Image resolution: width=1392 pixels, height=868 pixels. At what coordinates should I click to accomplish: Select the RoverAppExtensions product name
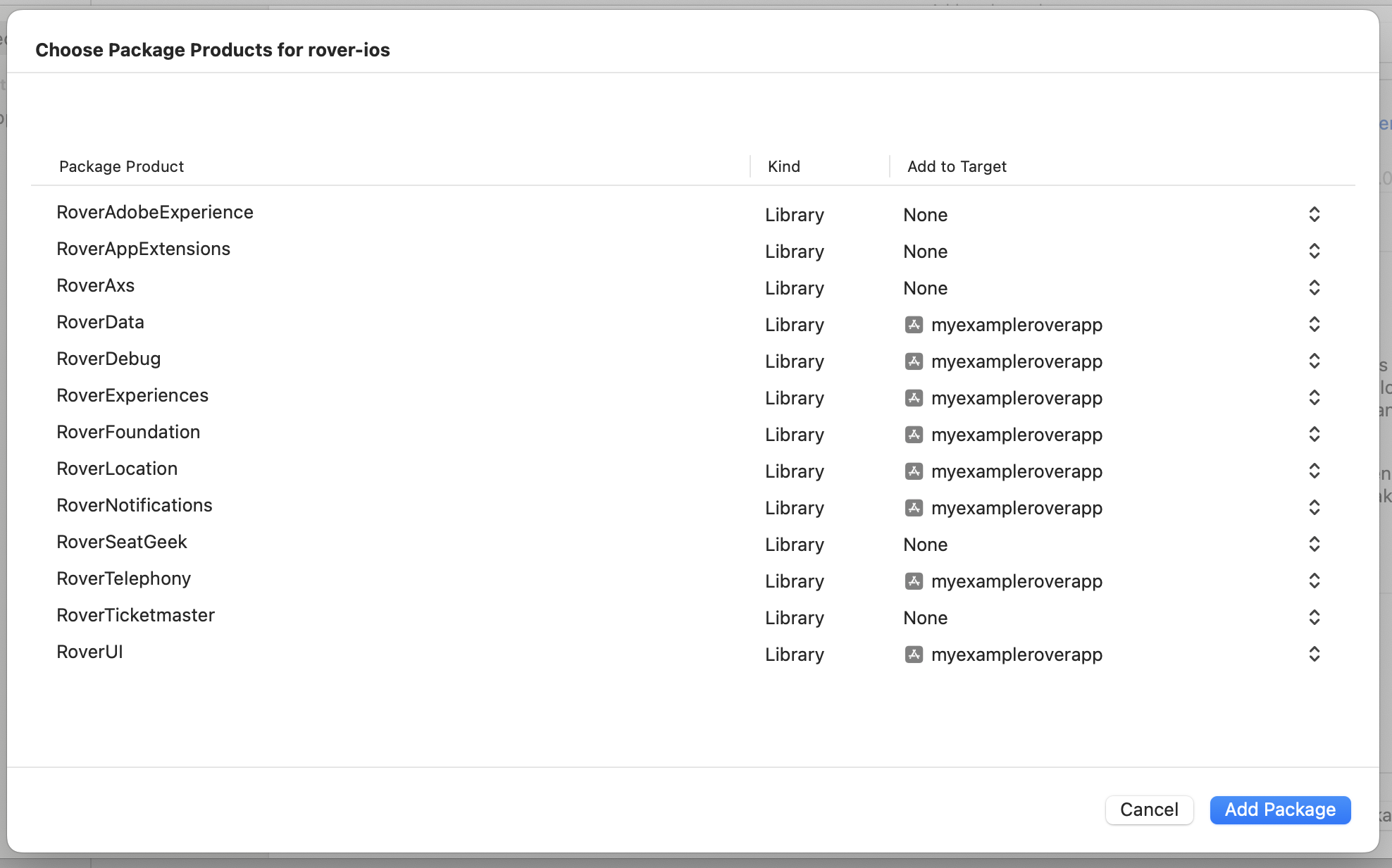tap(144, 249)
